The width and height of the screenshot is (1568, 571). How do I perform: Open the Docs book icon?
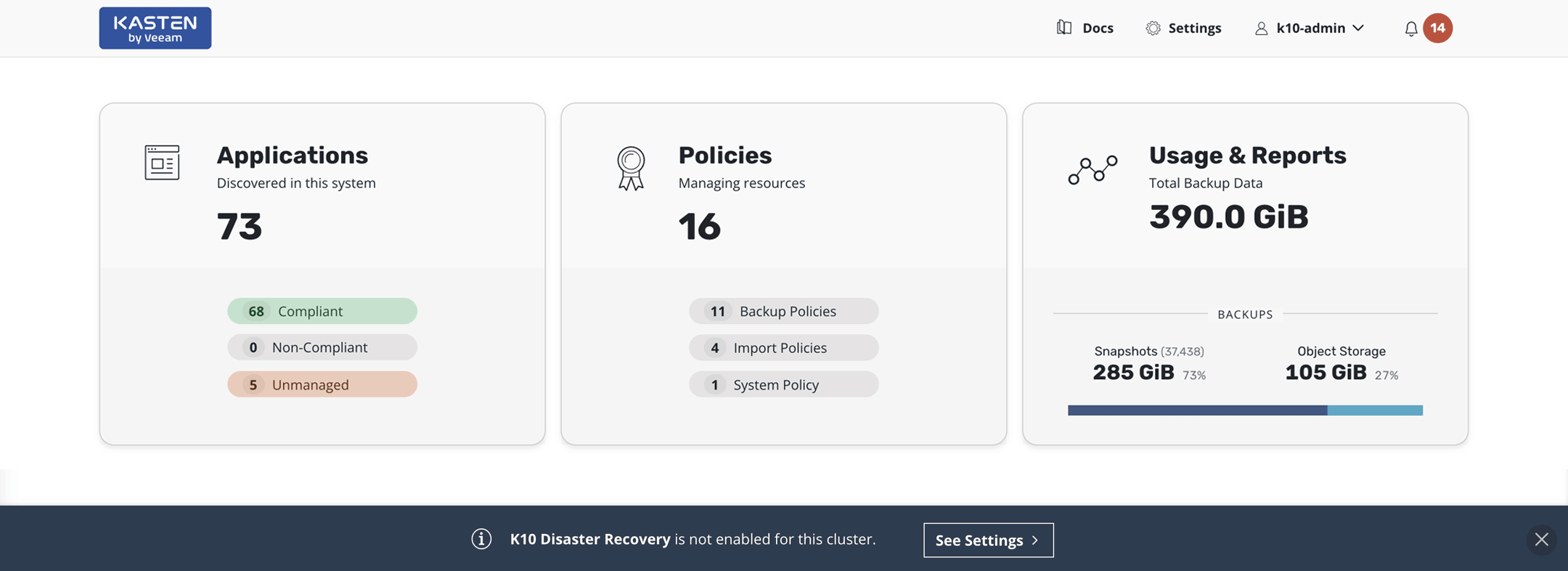click(1064, 28)
